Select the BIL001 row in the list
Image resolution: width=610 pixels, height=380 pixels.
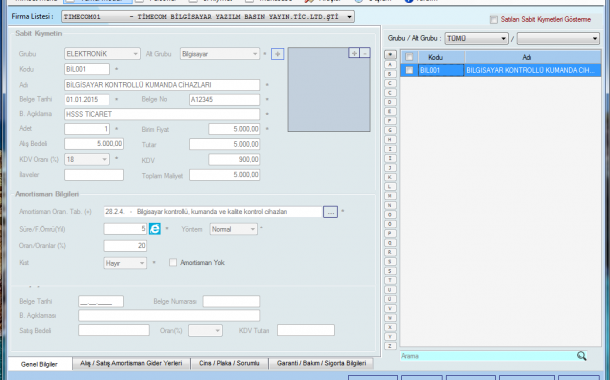[501, 70]
